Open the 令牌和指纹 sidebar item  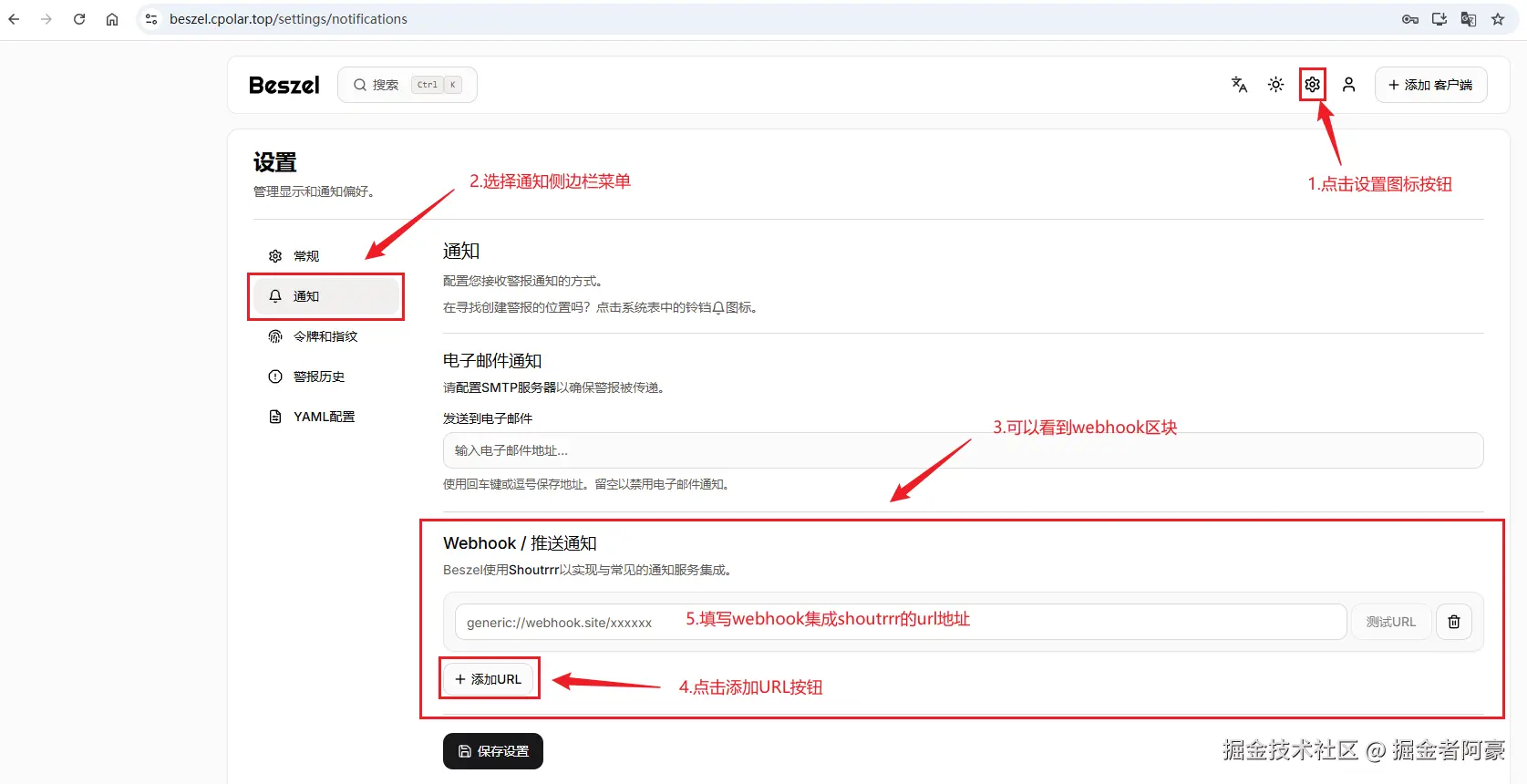[x=327, y=336]
